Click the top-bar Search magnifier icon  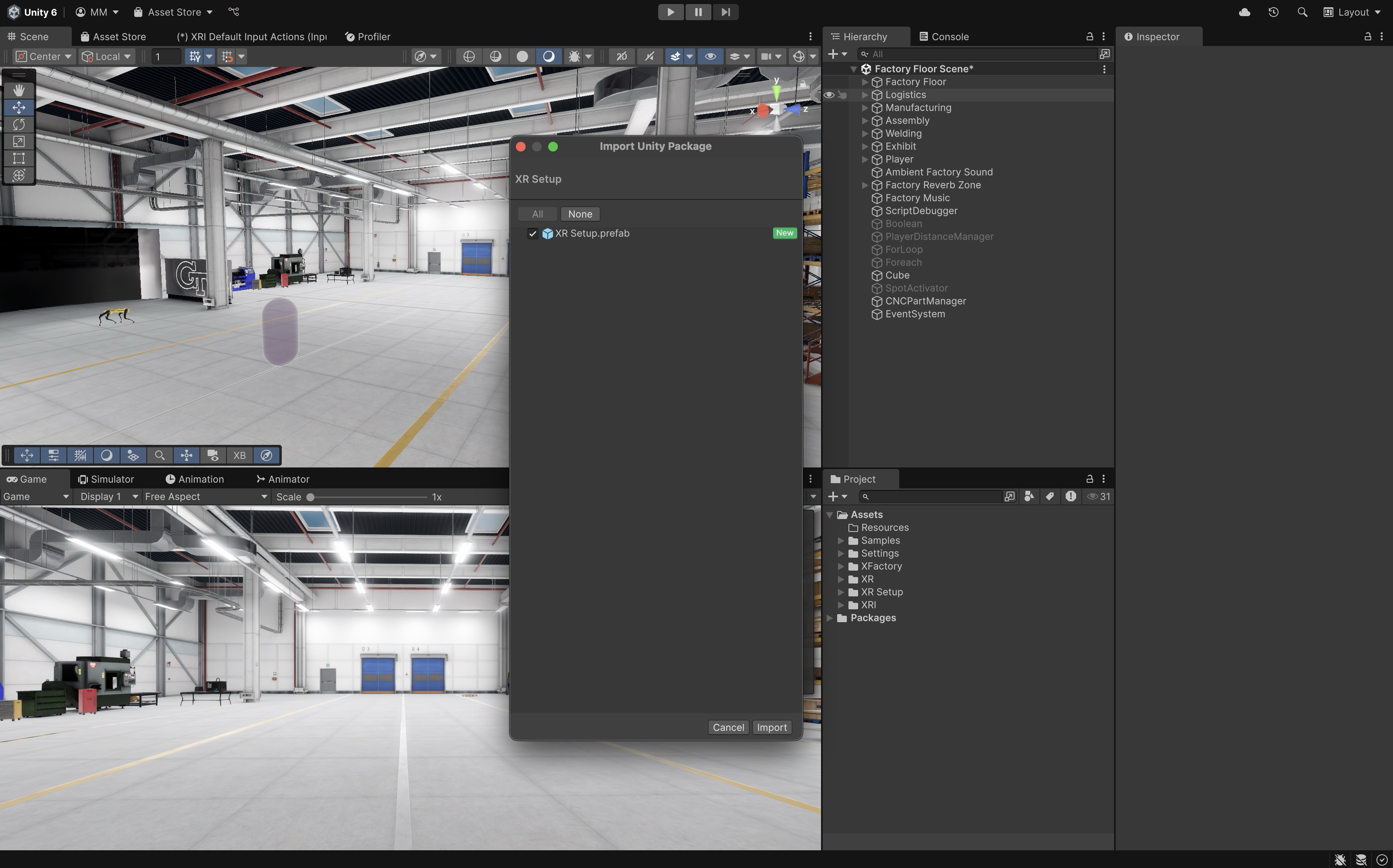[1302, 12]
